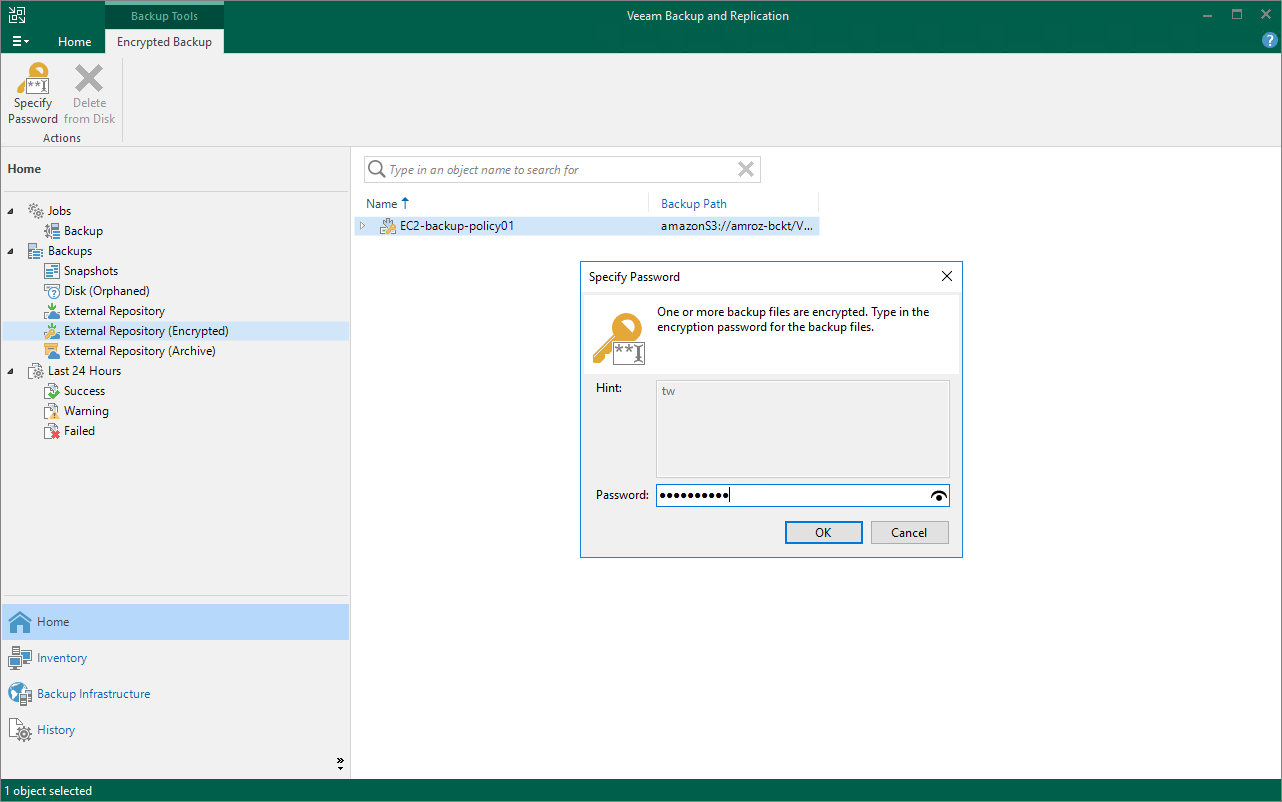This screenshot has height=802, width=1282.
Task: Click OK in Specify Password dialog
Action: [x=823, y=533]
